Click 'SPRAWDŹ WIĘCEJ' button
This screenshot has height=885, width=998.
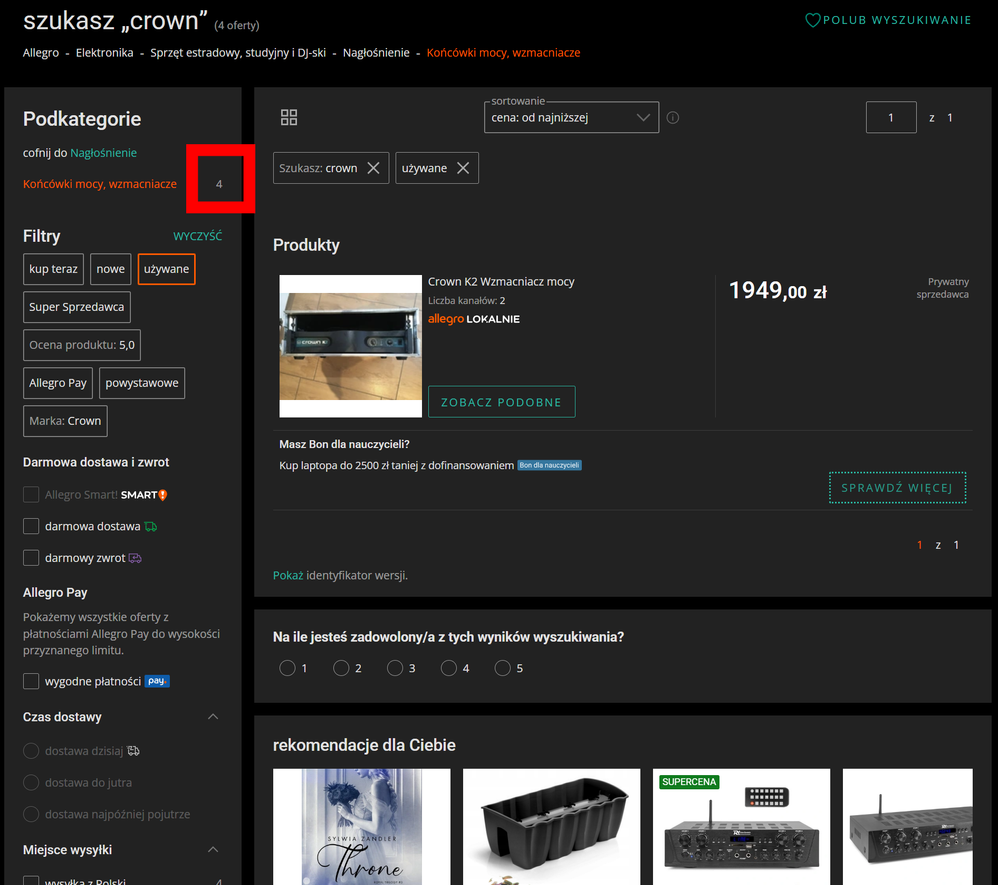click(897, 488)
